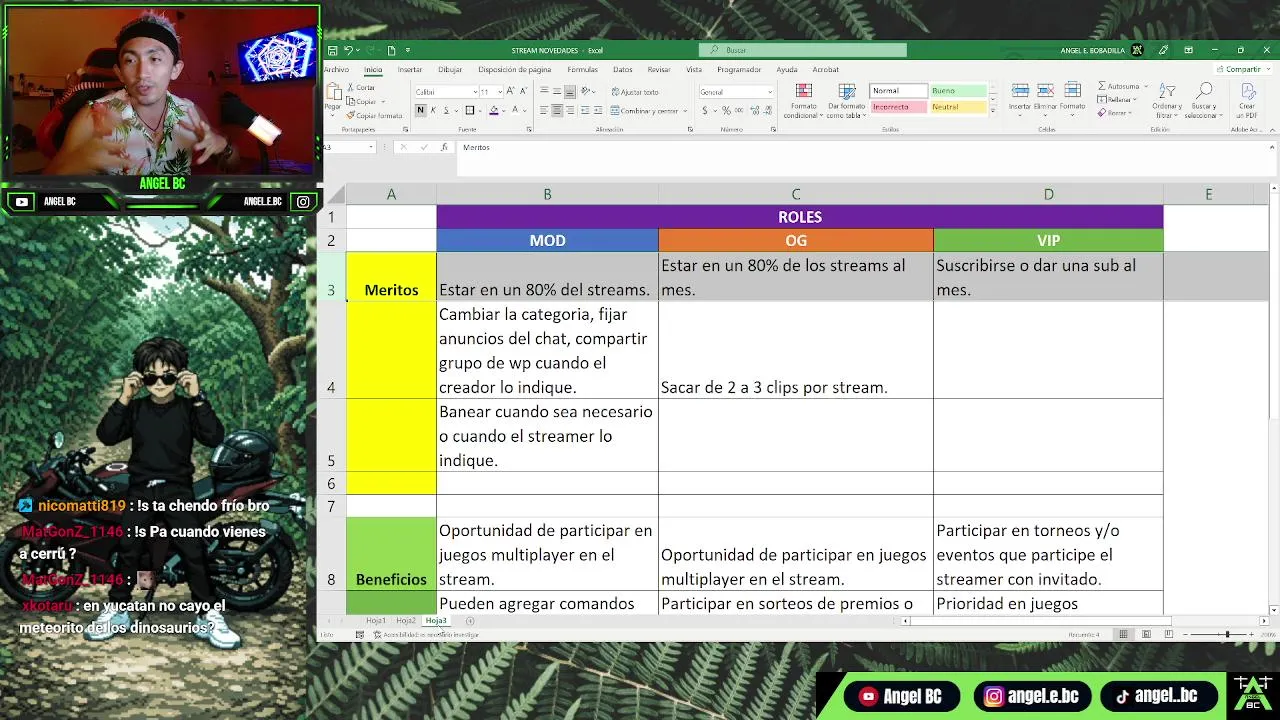Toggle align text left
The width and height of the screenshot is (1280, 720).
544,110
